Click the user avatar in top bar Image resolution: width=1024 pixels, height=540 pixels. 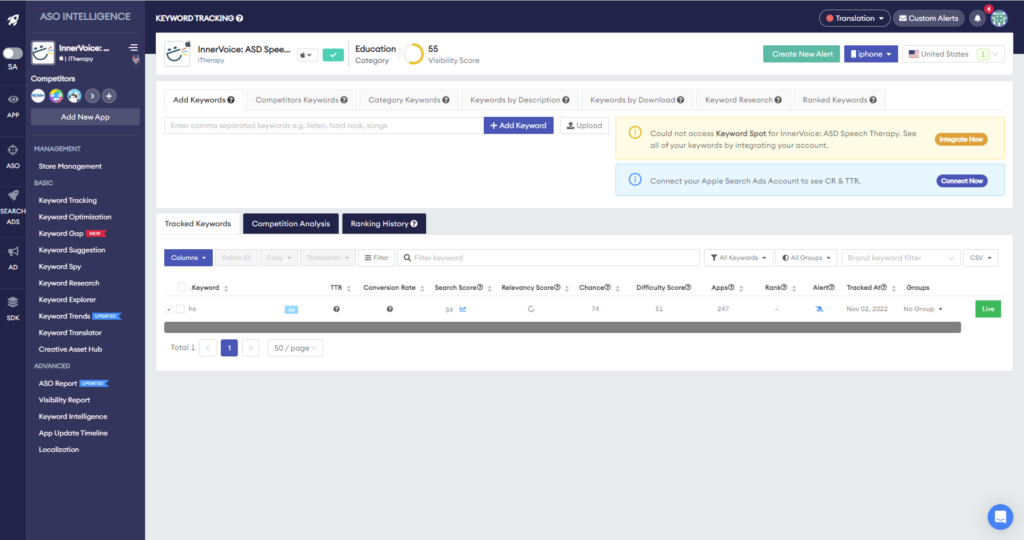[998, 18]
